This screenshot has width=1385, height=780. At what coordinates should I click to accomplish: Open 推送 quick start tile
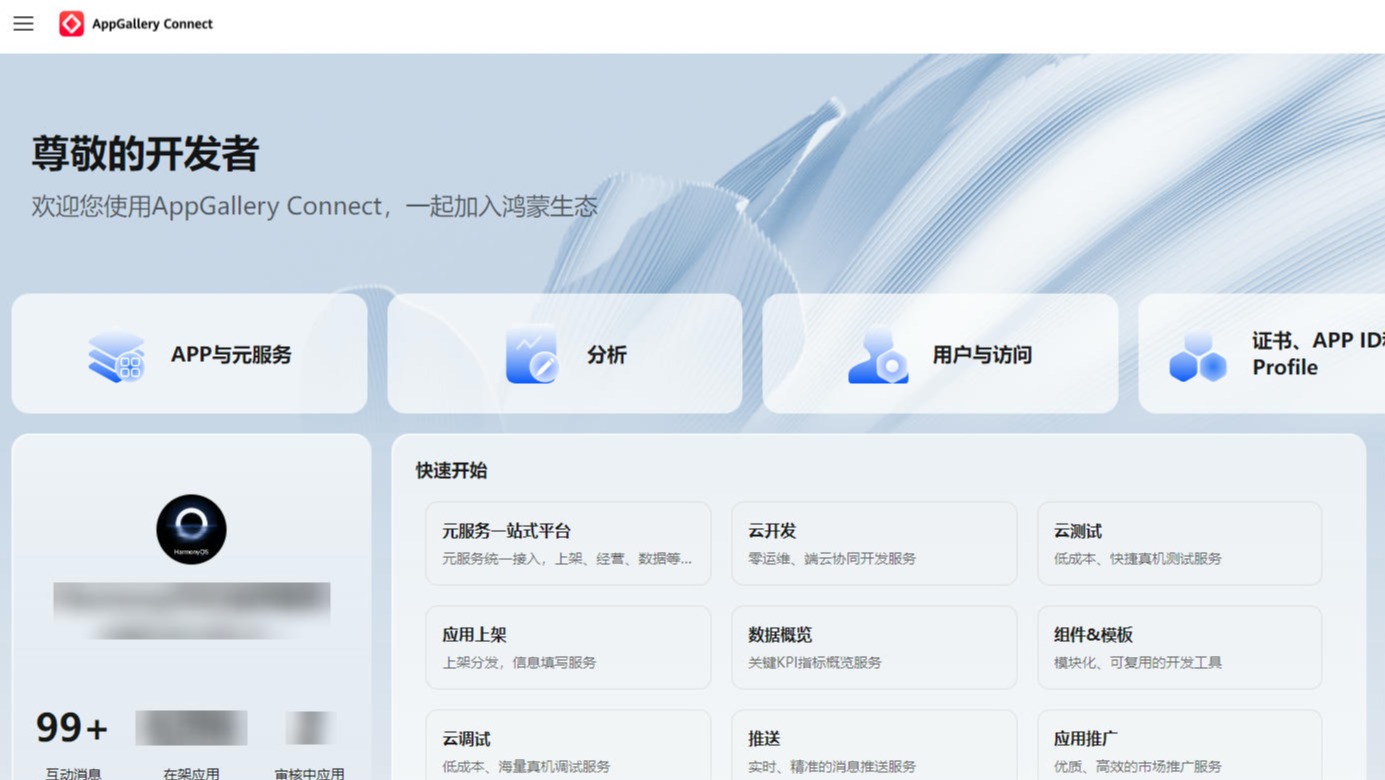point(874,745)
